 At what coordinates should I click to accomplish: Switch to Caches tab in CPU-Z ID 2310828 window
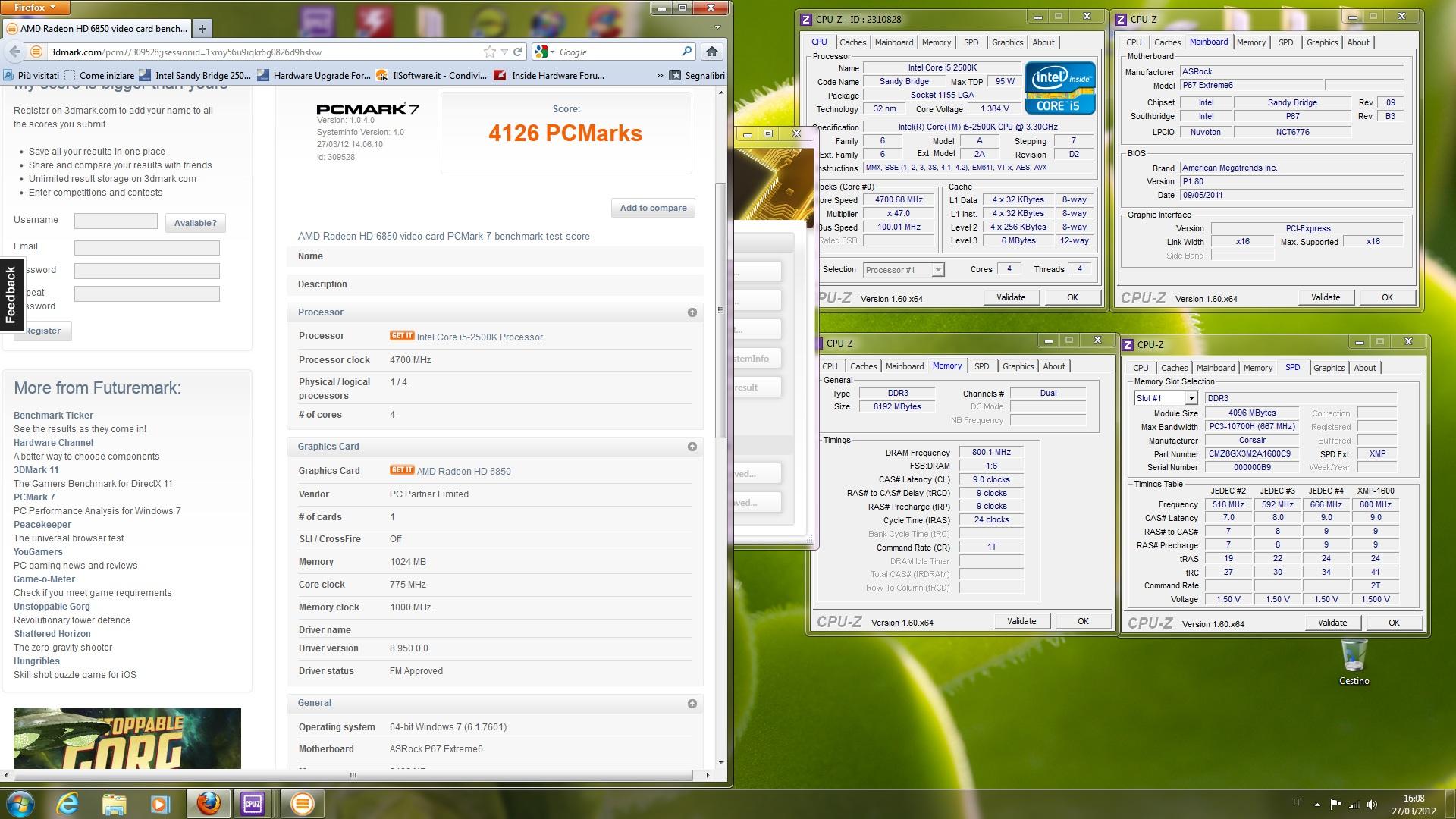[852, 42]
